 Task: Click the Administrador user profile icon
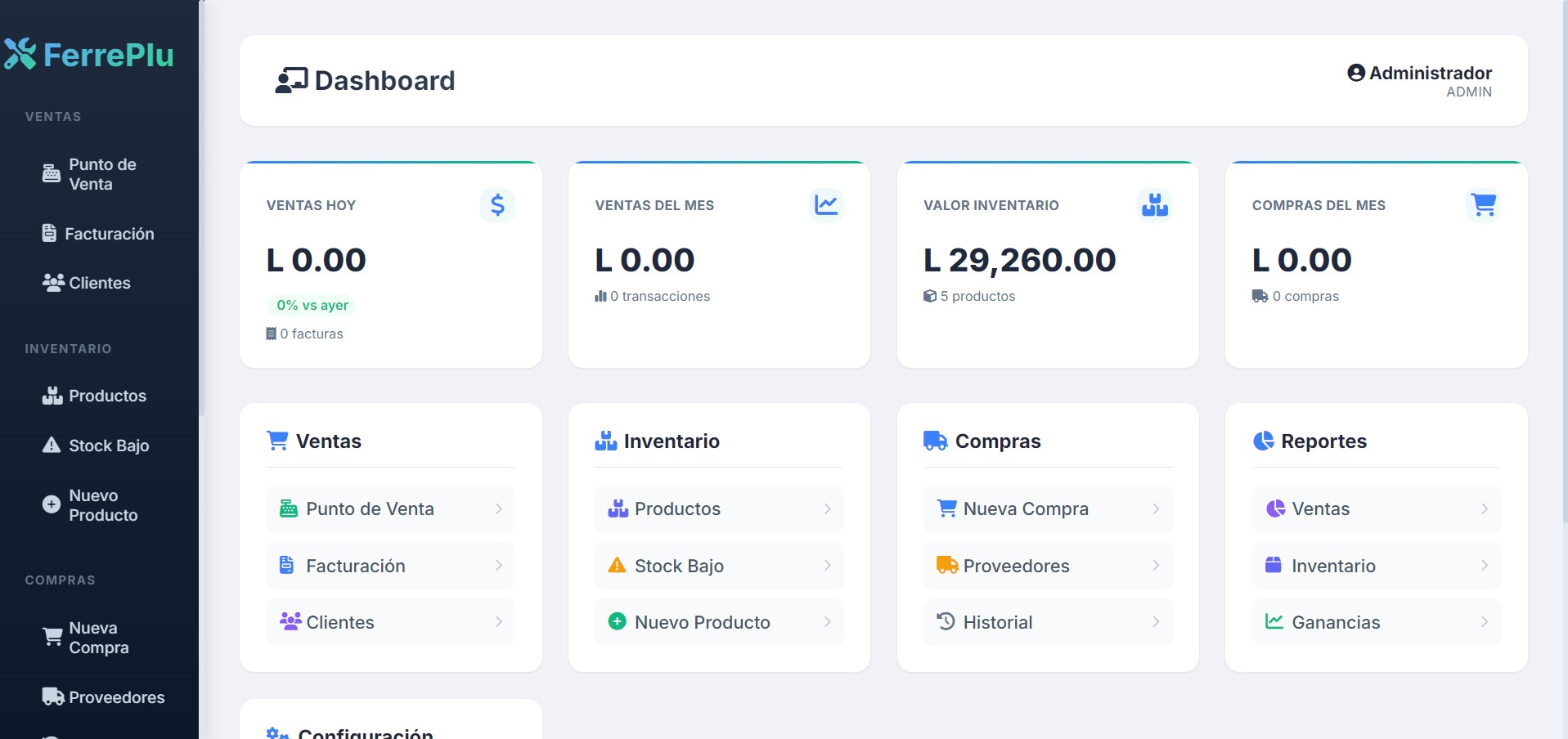(1355, 72)
